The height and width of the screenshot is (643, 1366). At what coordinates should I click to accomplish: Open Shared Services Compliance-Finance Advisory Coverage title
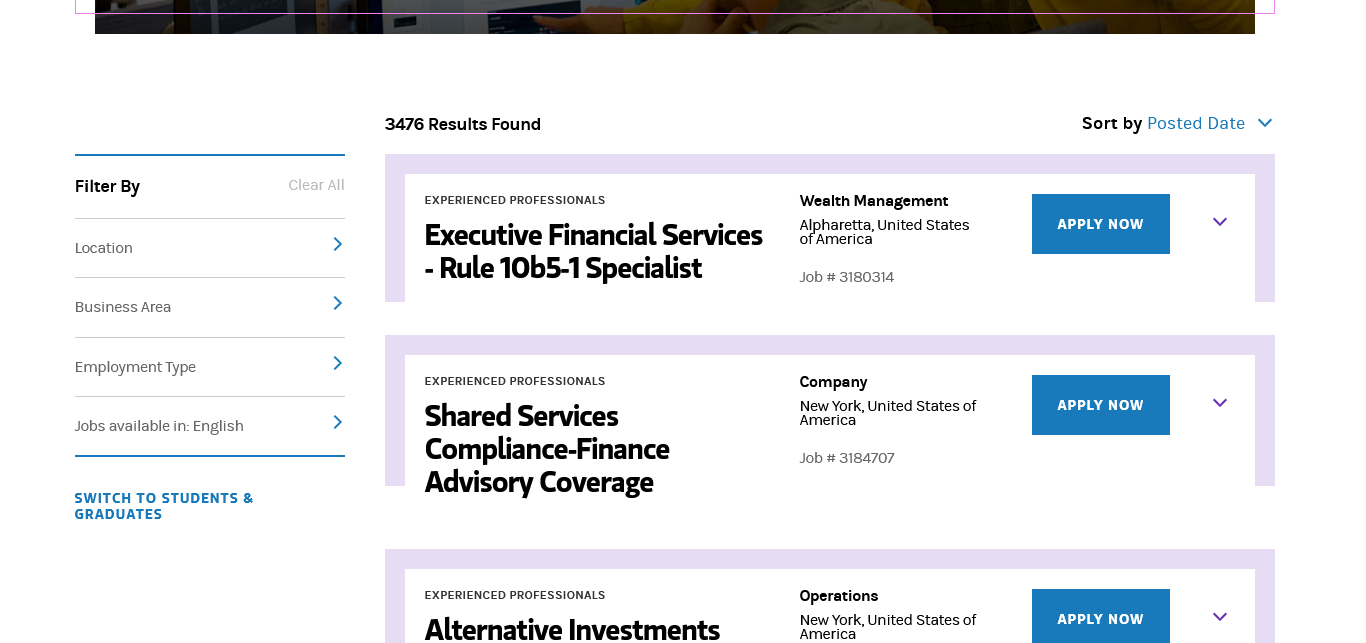click(x=547, y=448)
